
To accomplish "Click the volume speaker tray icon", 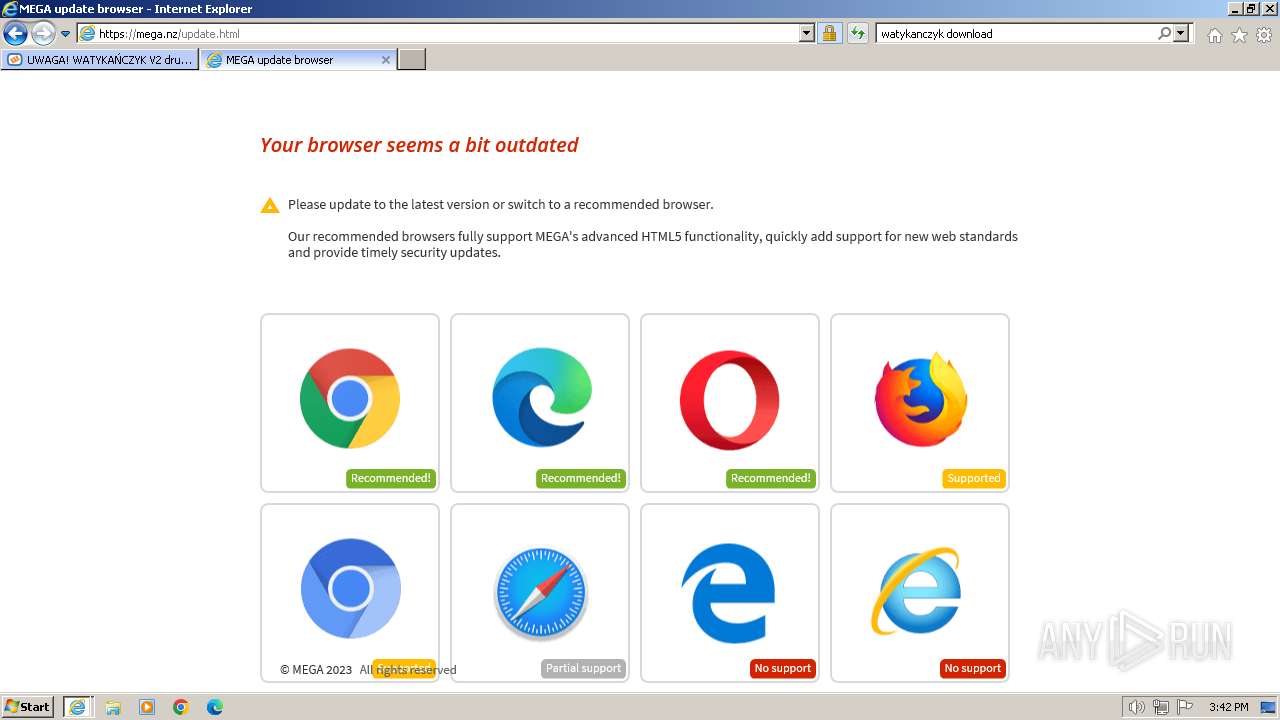I will tap(1137, 707).
